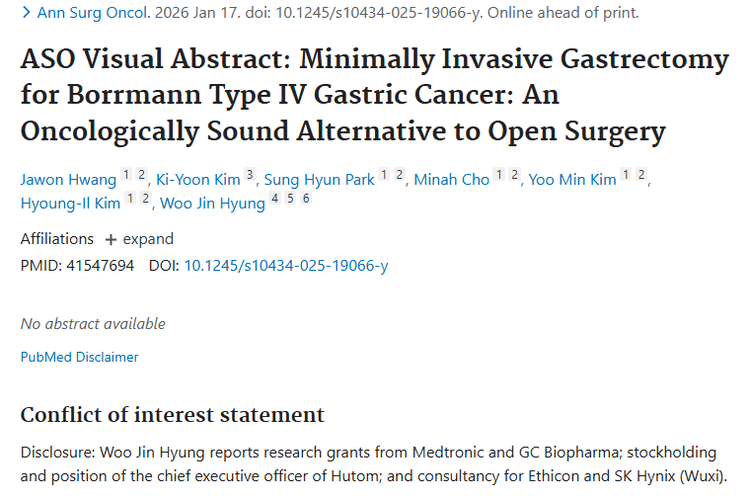
Task: Open author Jawon Hwang's link
Action: tap(68, 180)
